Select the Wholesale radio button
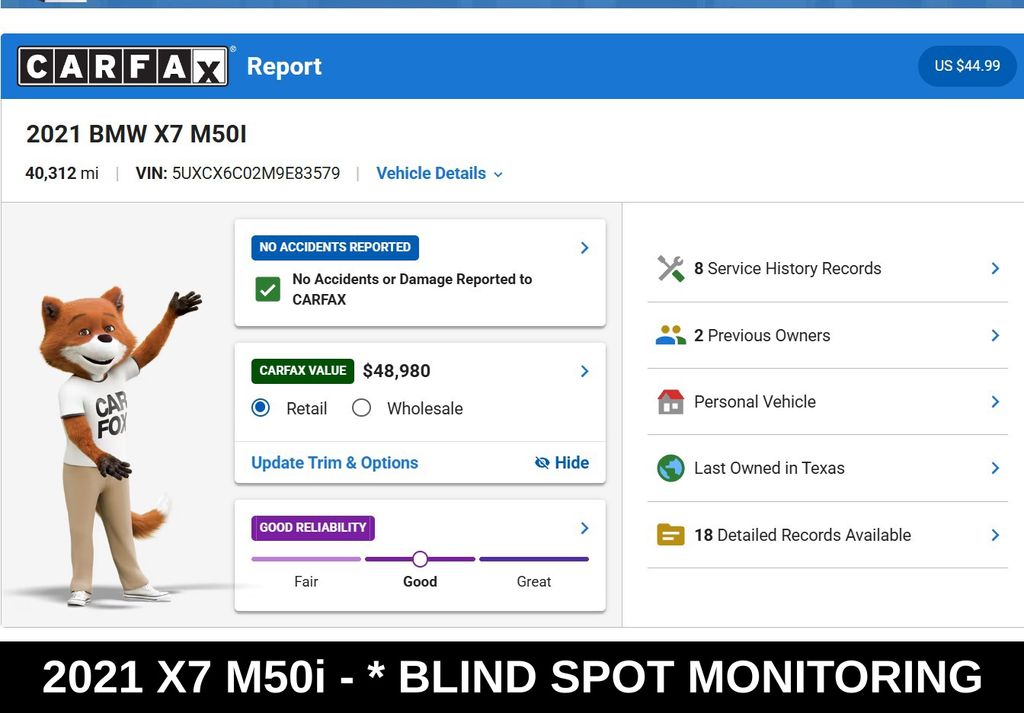Viewport: 1024px width, 713px height. (x=361, y=408)
